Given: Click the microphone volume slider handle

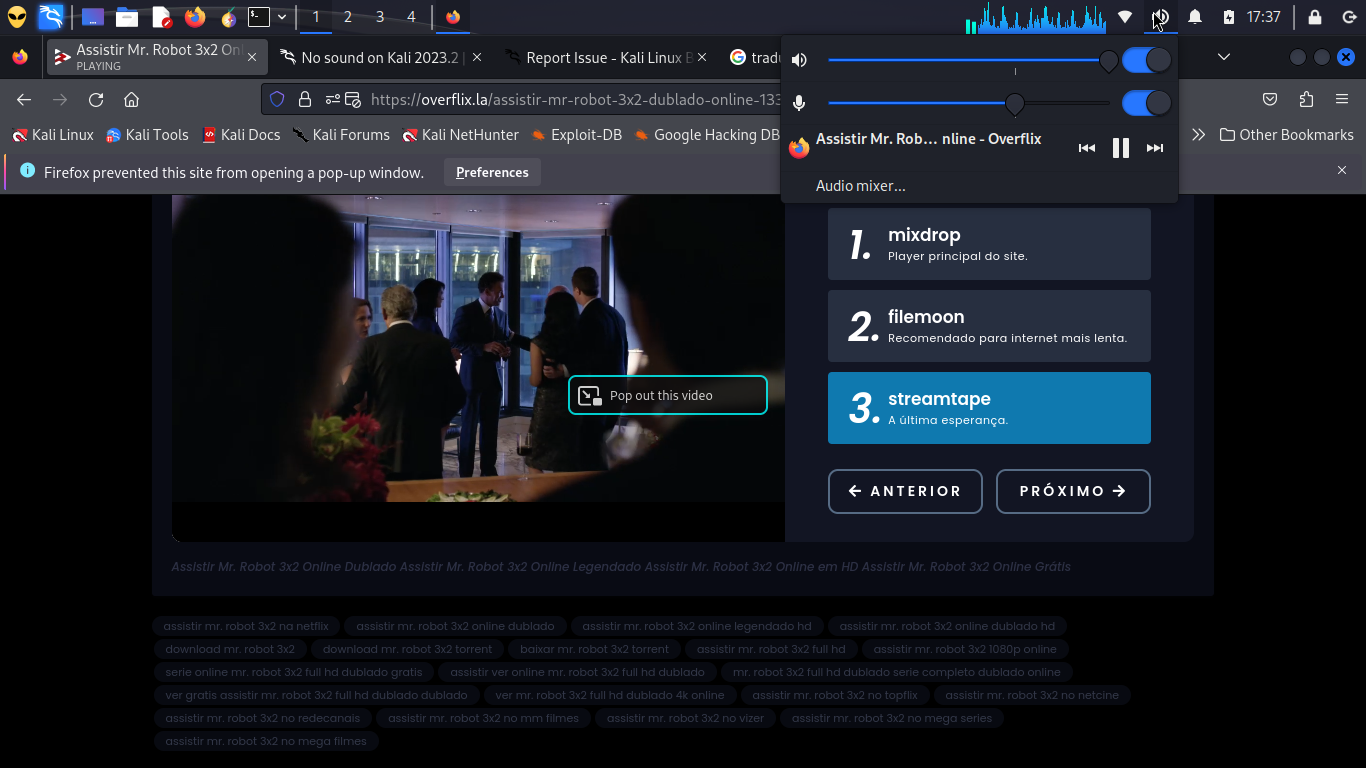Looking at the screenshot, I should tap(1015, 103).
